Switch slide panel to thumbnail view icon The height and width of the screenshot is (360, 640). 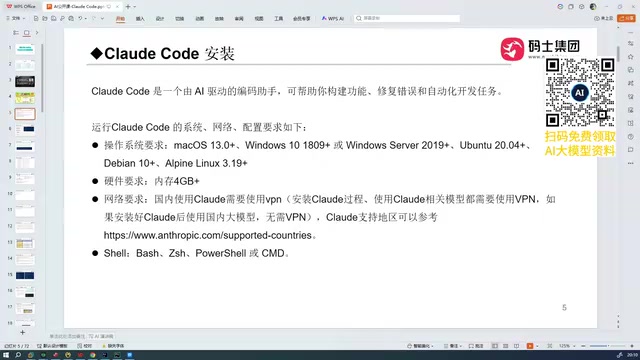tap(27, 33)
